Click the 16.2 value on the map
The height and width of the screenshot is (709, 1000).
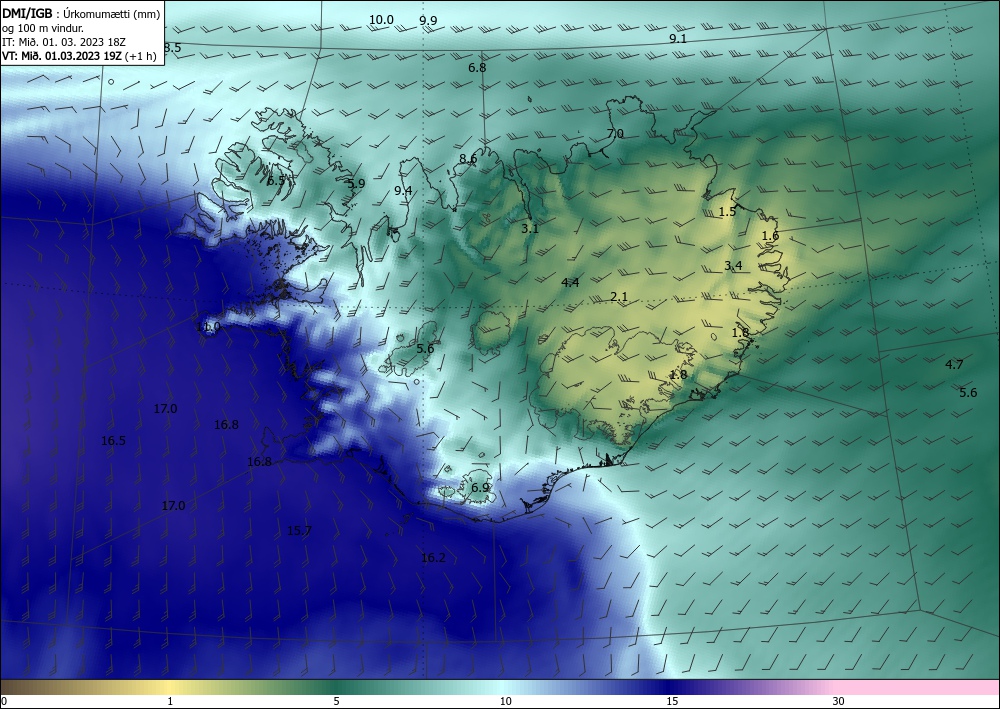pos(433,558)
